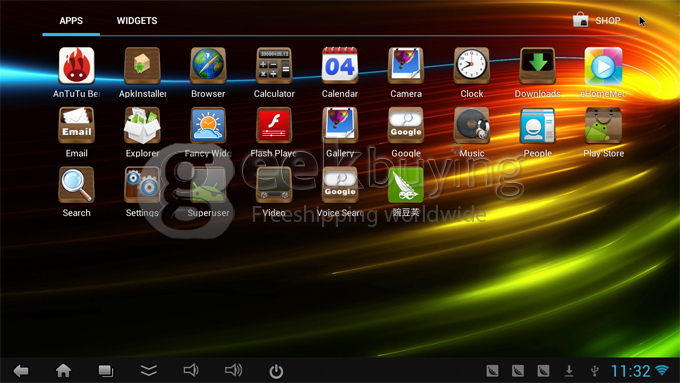The image size is (680, 383).
Task: Switch to the WIDGETS tab
Action: [x=137, y=20]
